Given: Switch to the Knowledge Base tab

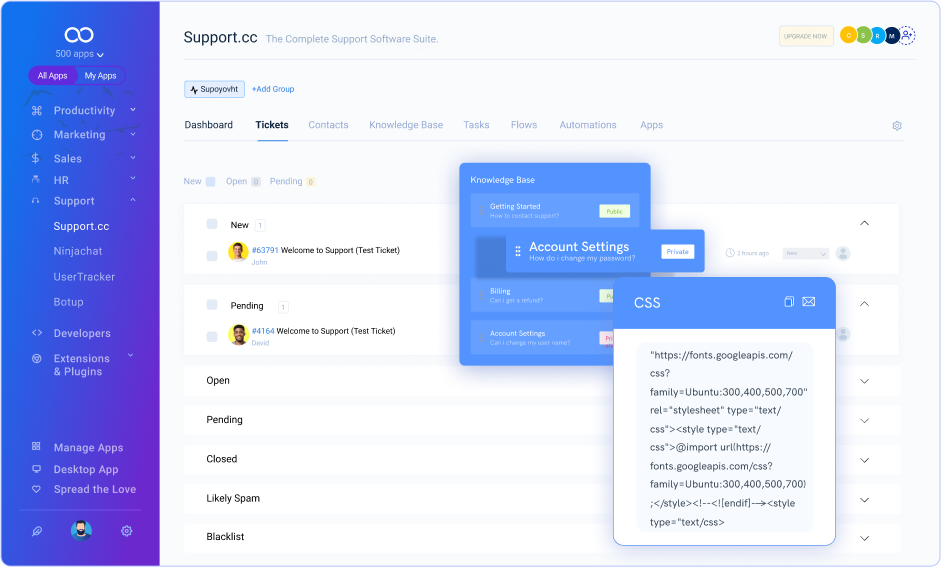Looking at the screenshot, I should pos(406,125).
